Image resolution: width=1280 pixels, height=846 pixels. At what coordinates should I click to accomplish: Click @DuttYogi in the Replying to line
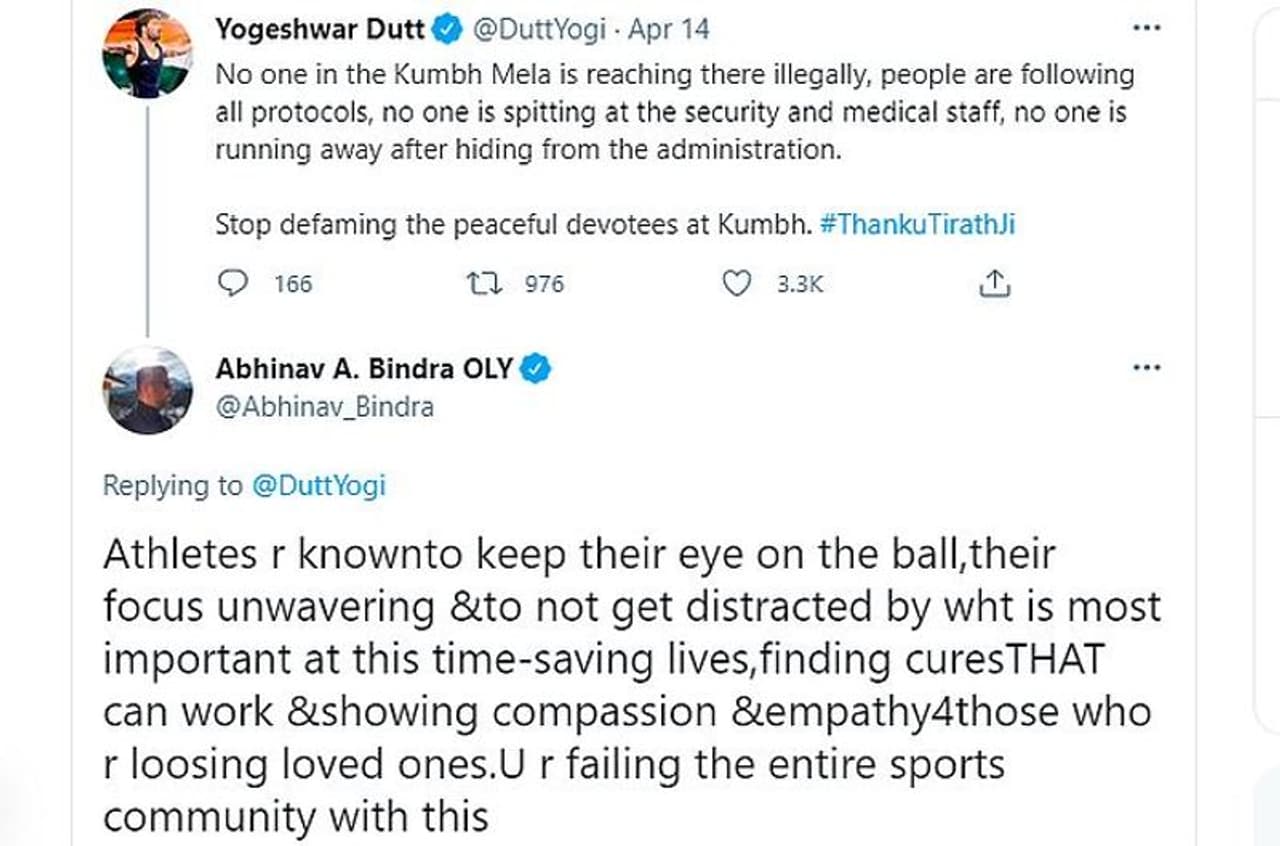[x=318, y=486]
